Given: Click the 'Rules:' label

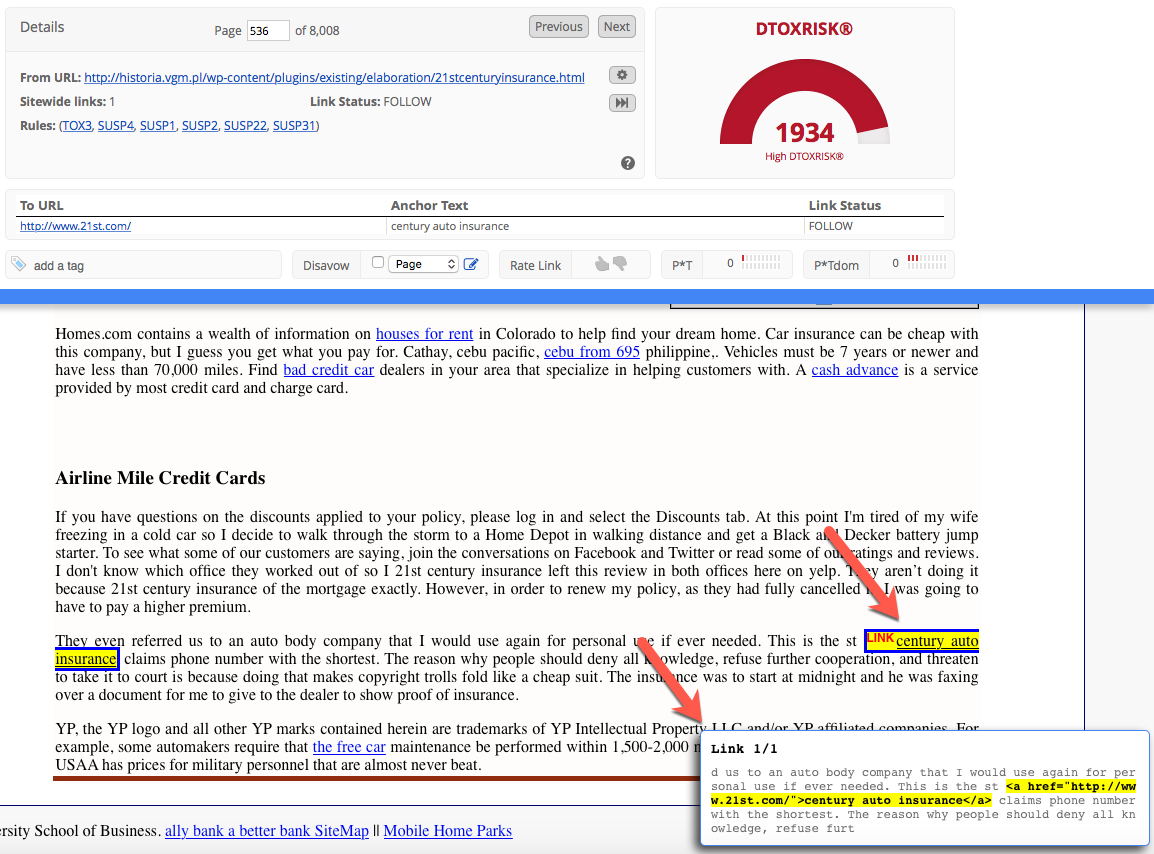Looking at the screenshot, I should point(38,125).
